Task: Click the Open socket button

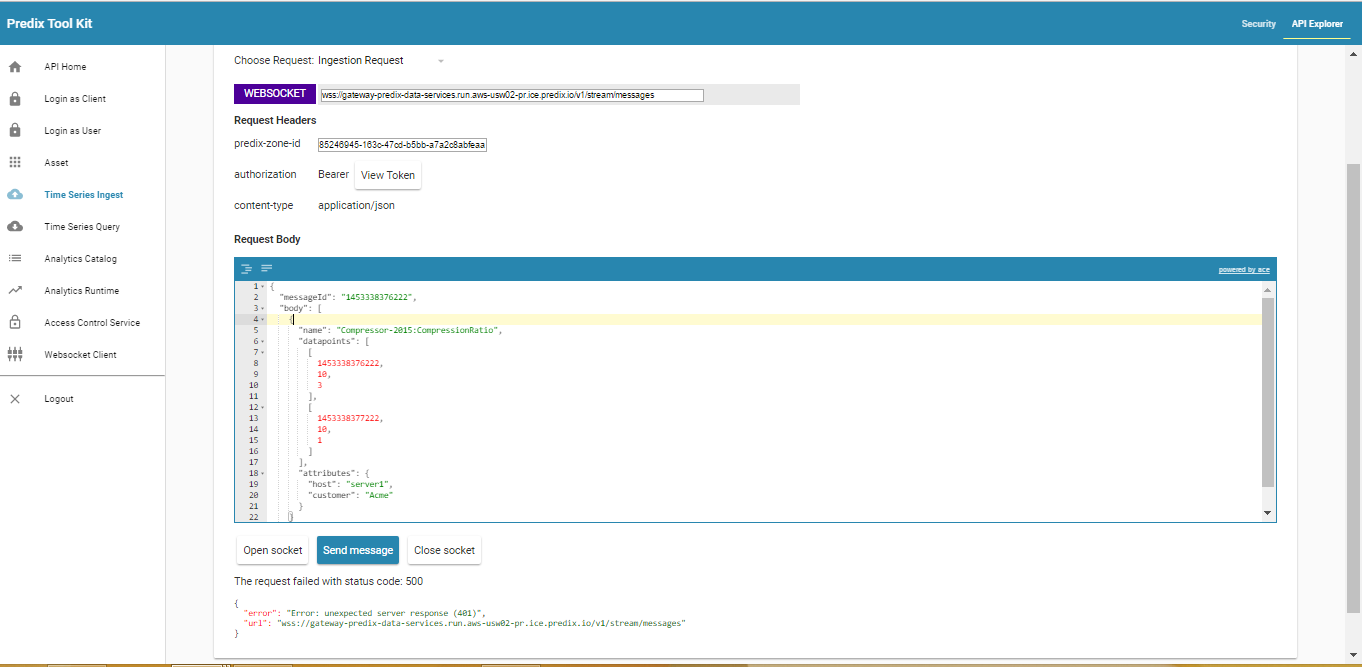Action: click(273, 550)
